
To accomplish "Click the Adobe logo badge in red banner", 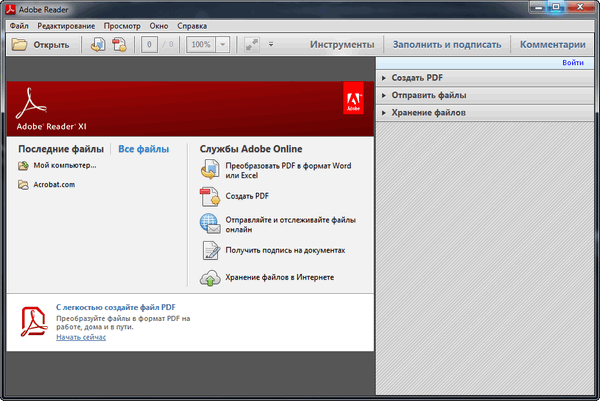I will coord(353,98).
